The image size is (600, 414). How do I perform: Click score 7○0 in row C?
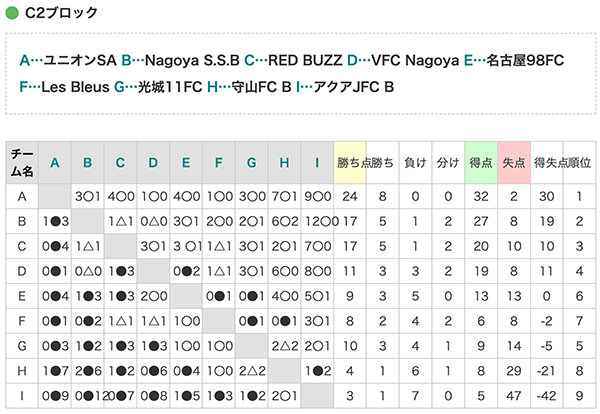point(317,246)
